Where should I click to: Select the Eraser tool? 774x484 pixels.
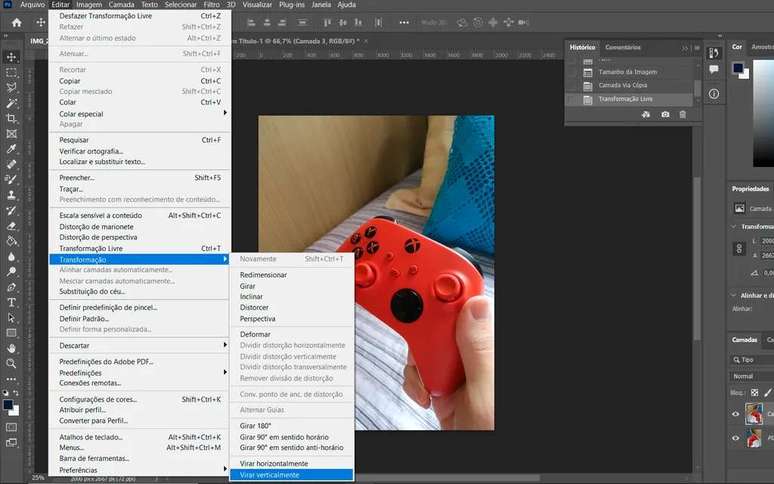click(x=11, y=226)
